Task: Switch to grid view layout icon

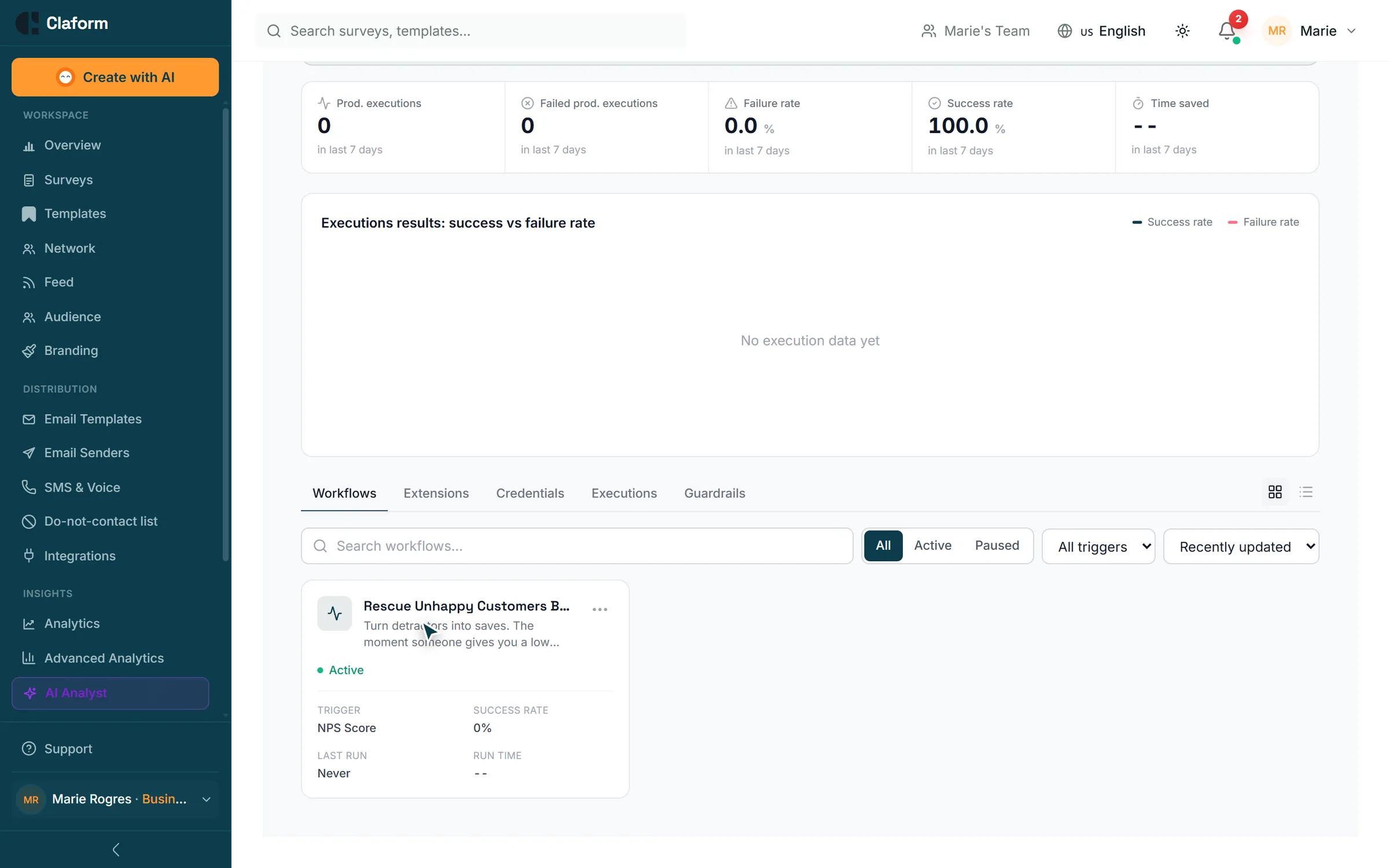Action: 1275,492
